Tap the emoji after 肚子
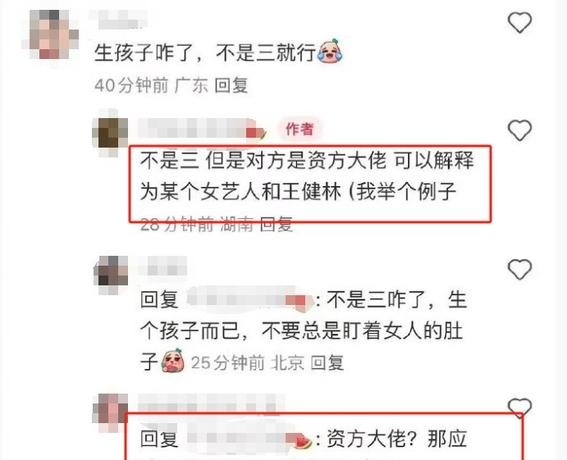 [x=173, y=361]
